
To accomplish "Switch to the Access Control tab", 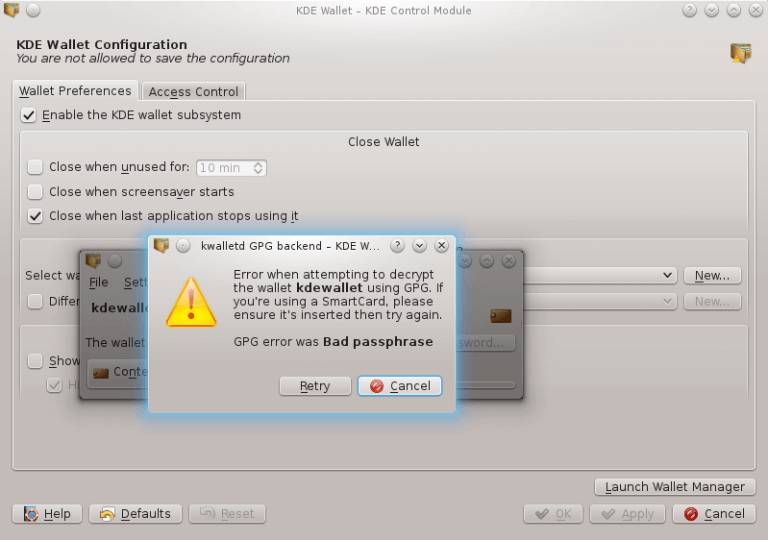I will 193,92.
